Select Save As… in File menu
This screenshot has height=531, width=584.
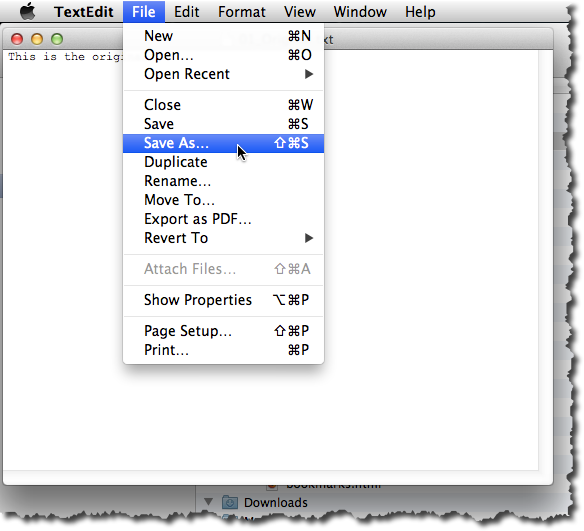223,143
